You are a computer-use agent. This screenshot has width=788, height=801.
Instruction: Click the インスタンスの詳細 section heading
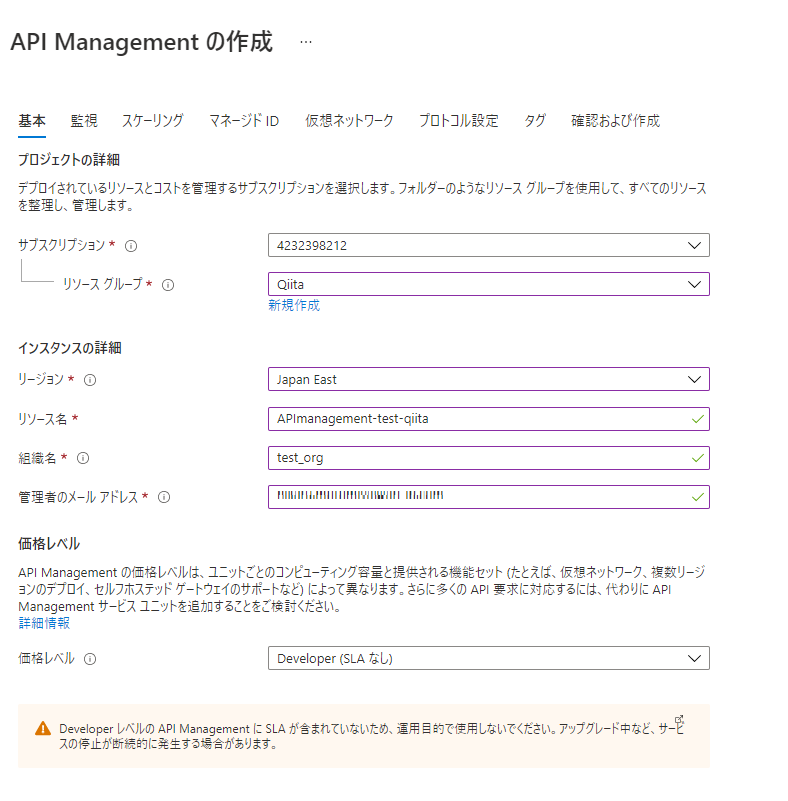(x=70, y=348)
